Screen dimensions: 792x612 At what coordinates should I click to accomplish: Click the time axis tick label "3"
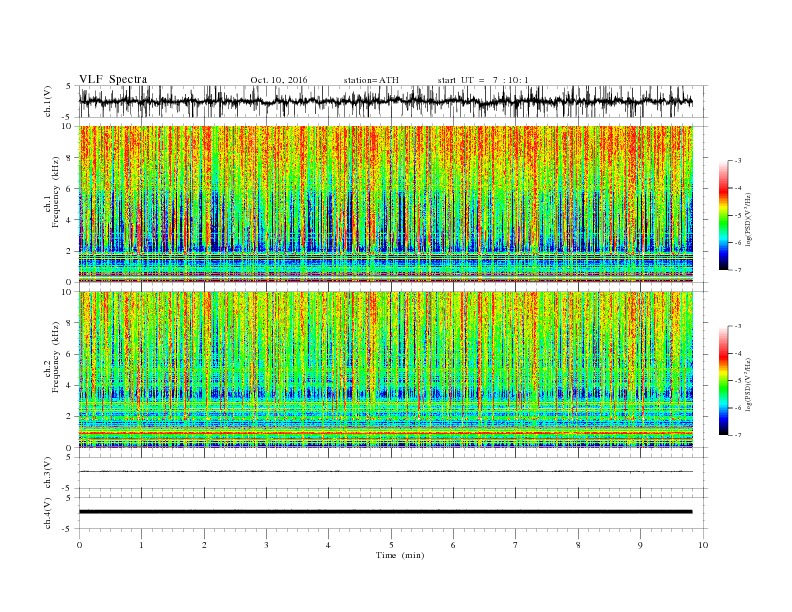pyautogui.click(x=266, y=545)
